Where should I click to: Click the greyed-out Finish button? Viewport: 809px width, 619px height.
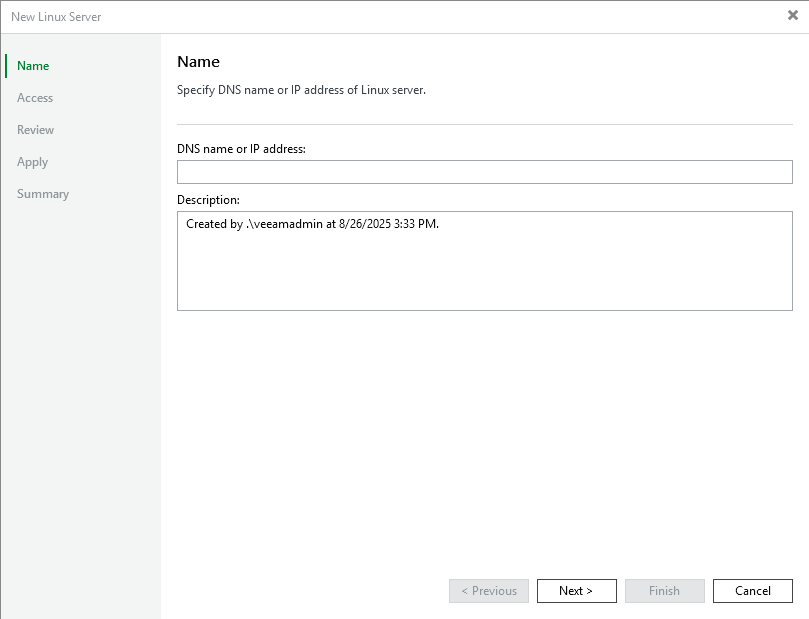pos(664,591)
